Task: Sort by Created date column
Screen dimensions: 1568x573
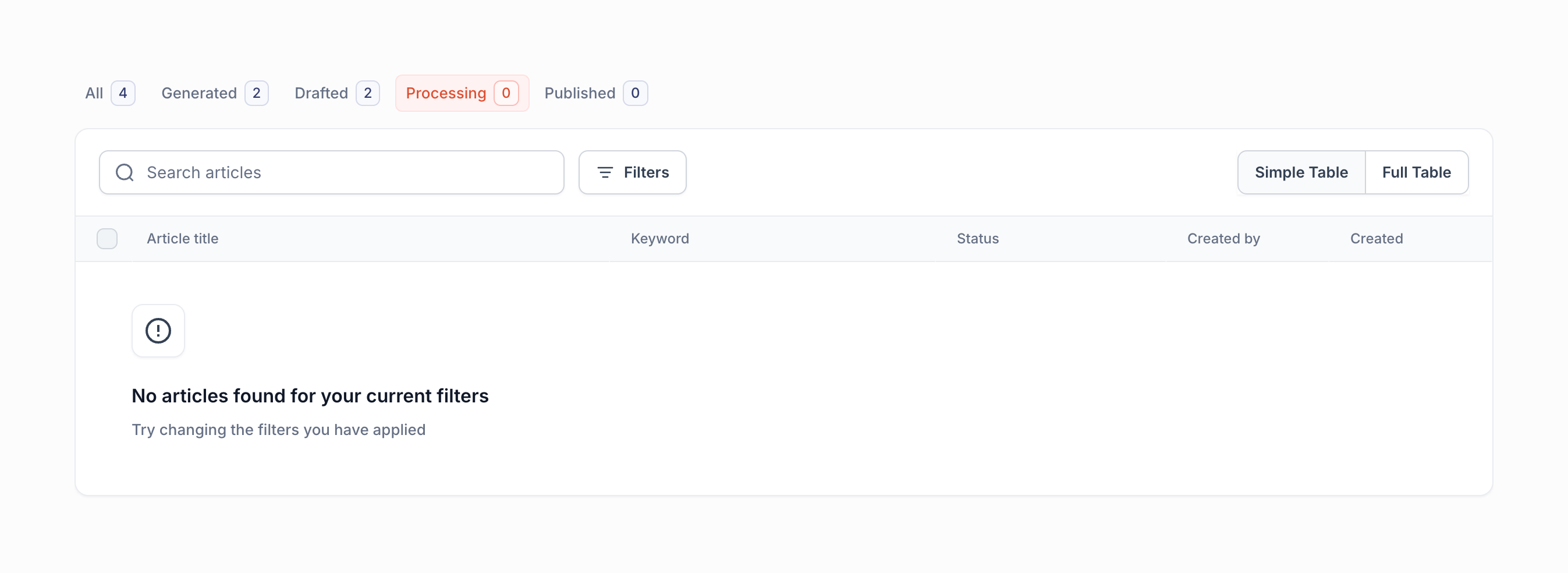Action: [1377, 239]
